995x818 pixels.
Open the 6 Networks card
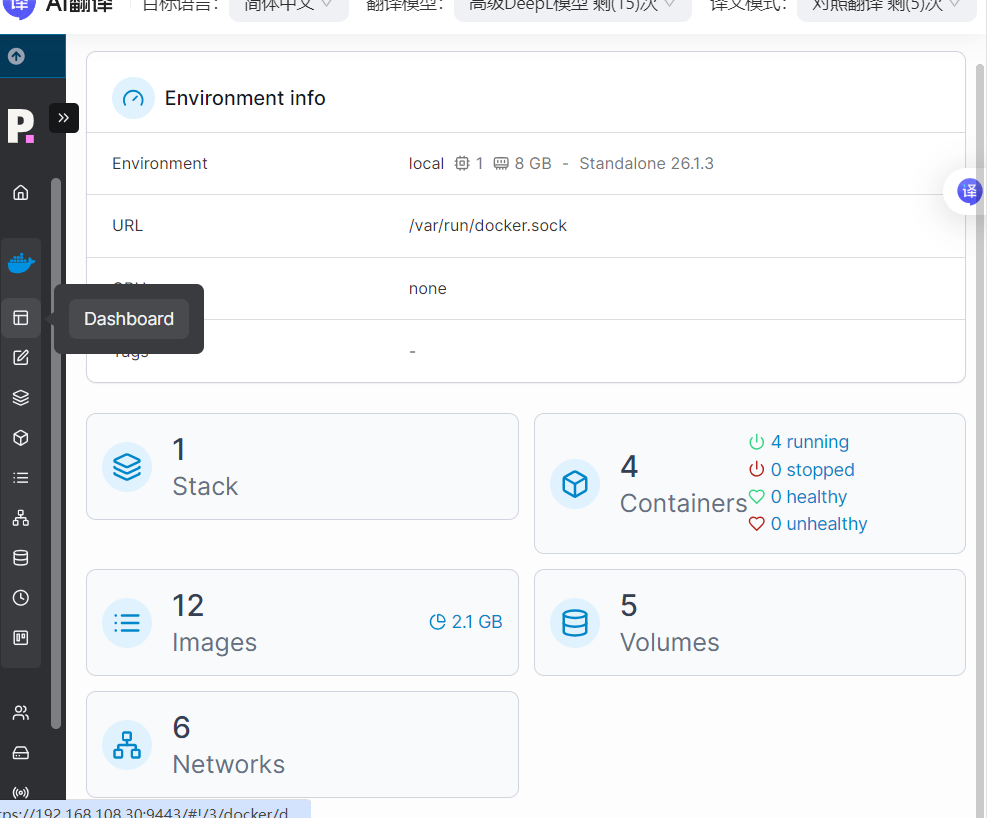pyautogui.click(x=302, y=744)
